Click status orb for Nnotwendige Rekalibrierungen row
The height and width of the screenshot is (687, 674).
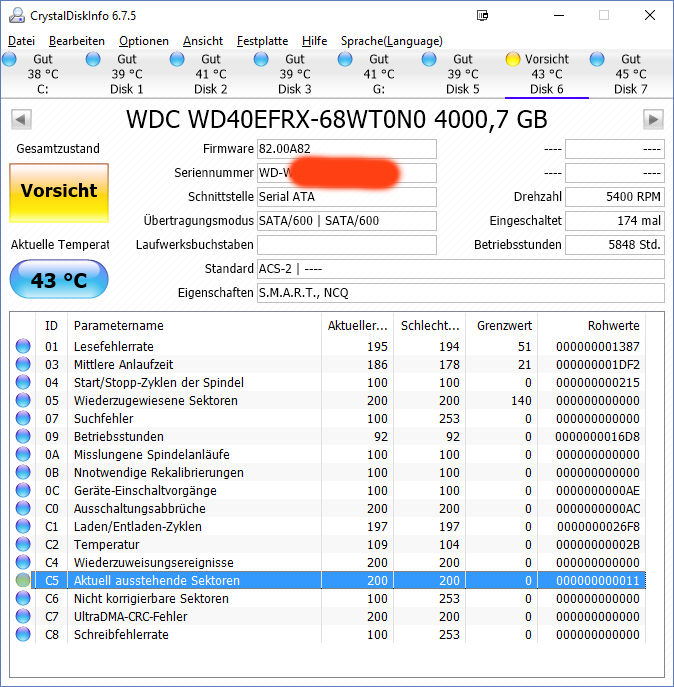point(23,472)
